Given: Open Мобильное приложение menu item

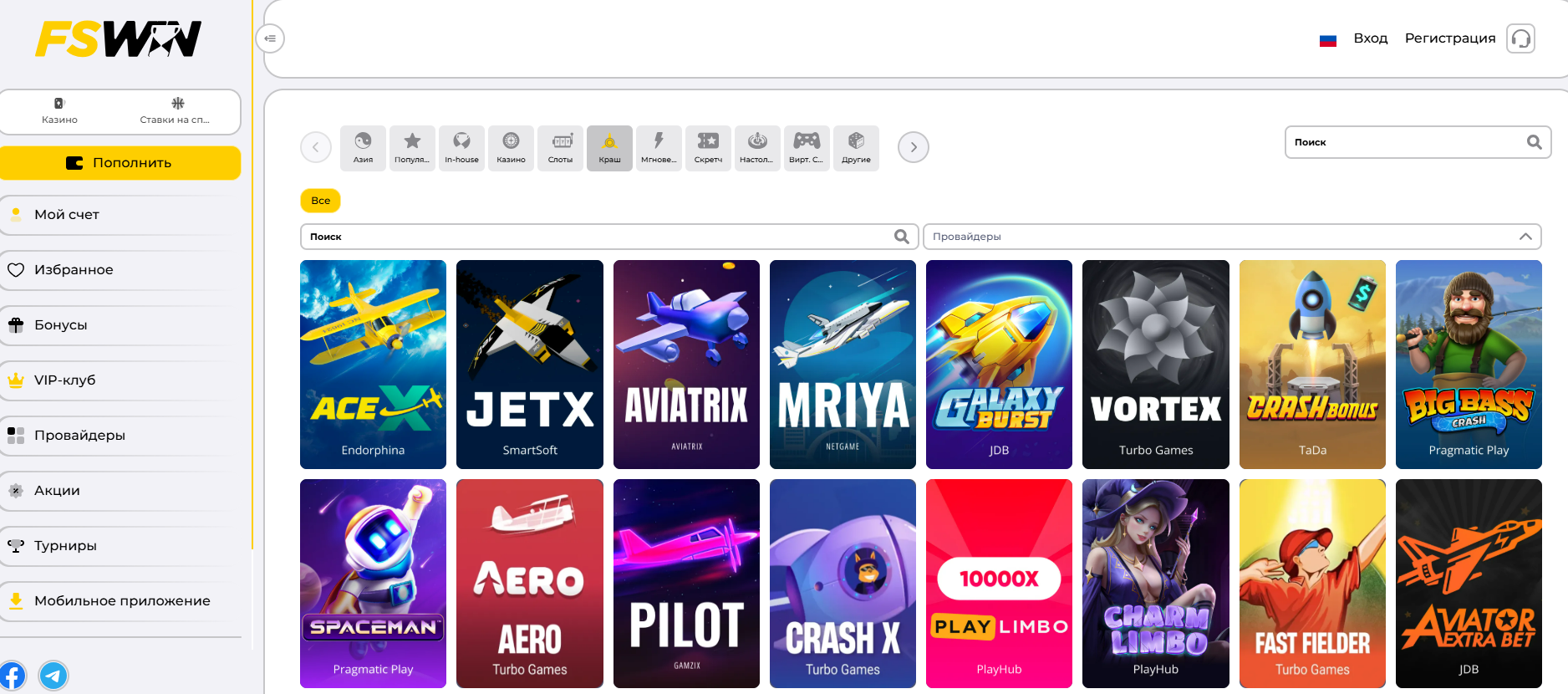Looking at the screenshot, I should pyautogui.click(x=121, y=601).
